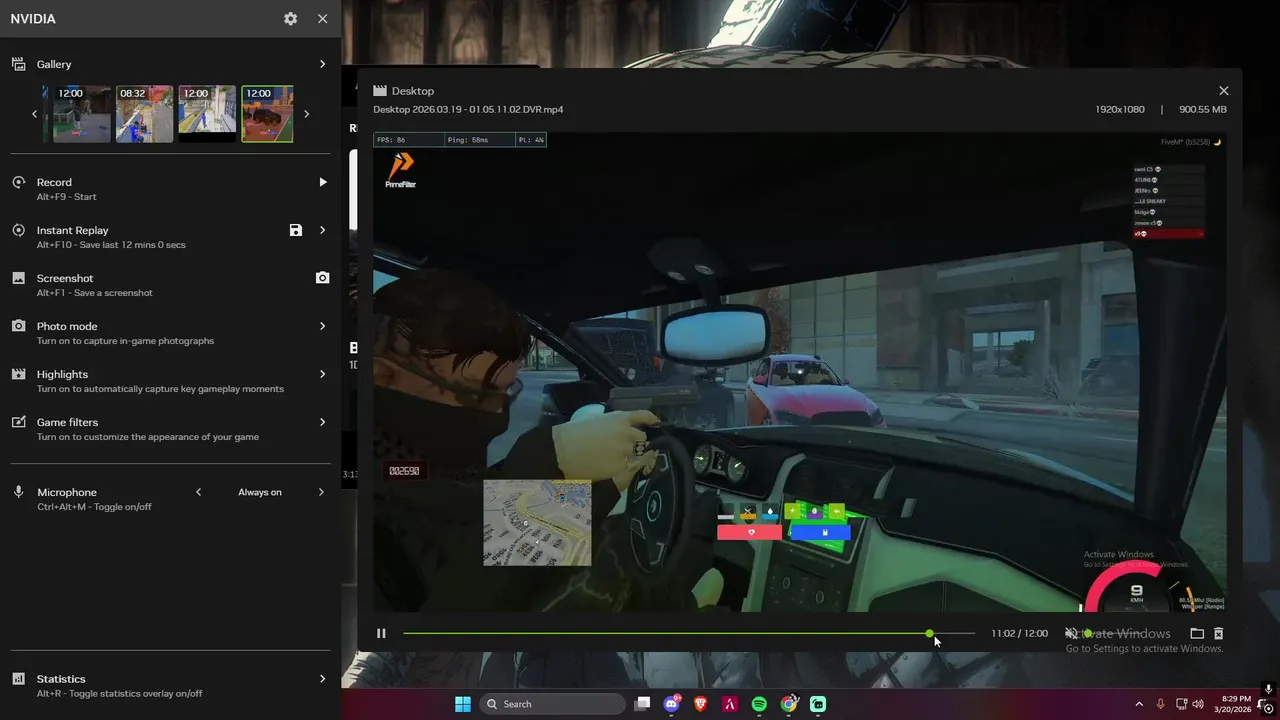Toggle the taskbar microphone tray icon

[1160, 704]
